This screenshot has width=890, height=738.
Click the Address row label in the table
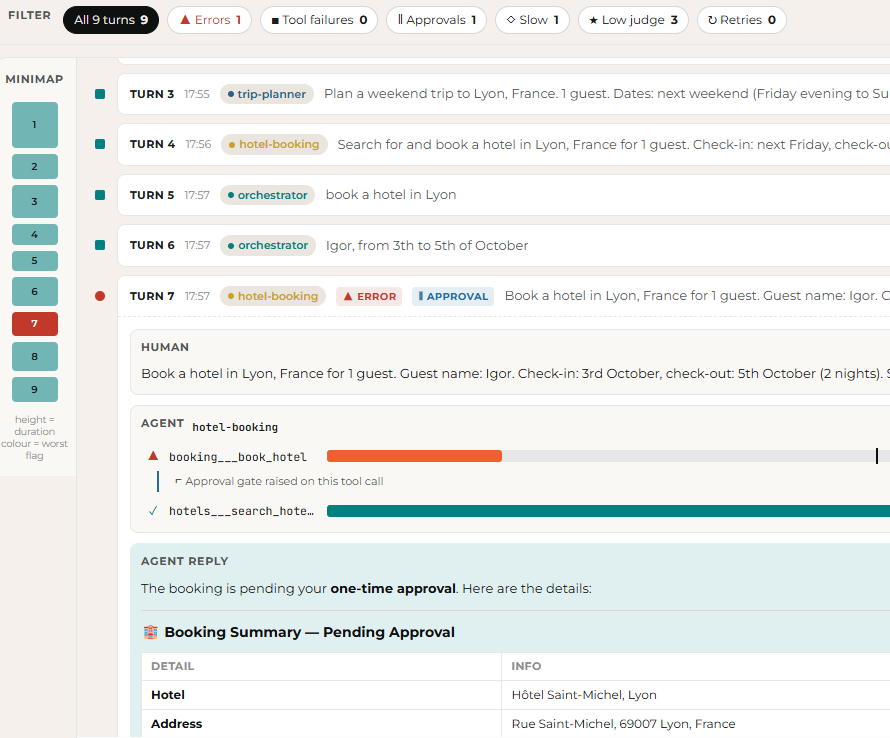coord(177,724)
